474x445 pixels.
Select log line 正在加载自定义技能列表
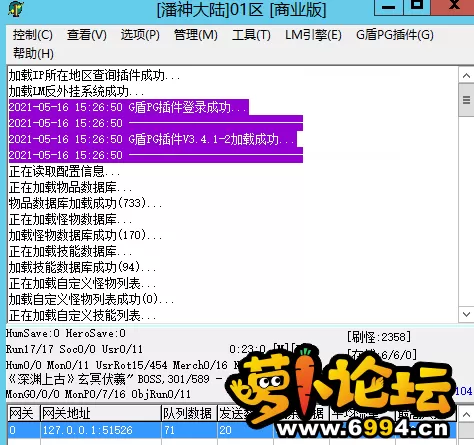(x=82, y=315)
